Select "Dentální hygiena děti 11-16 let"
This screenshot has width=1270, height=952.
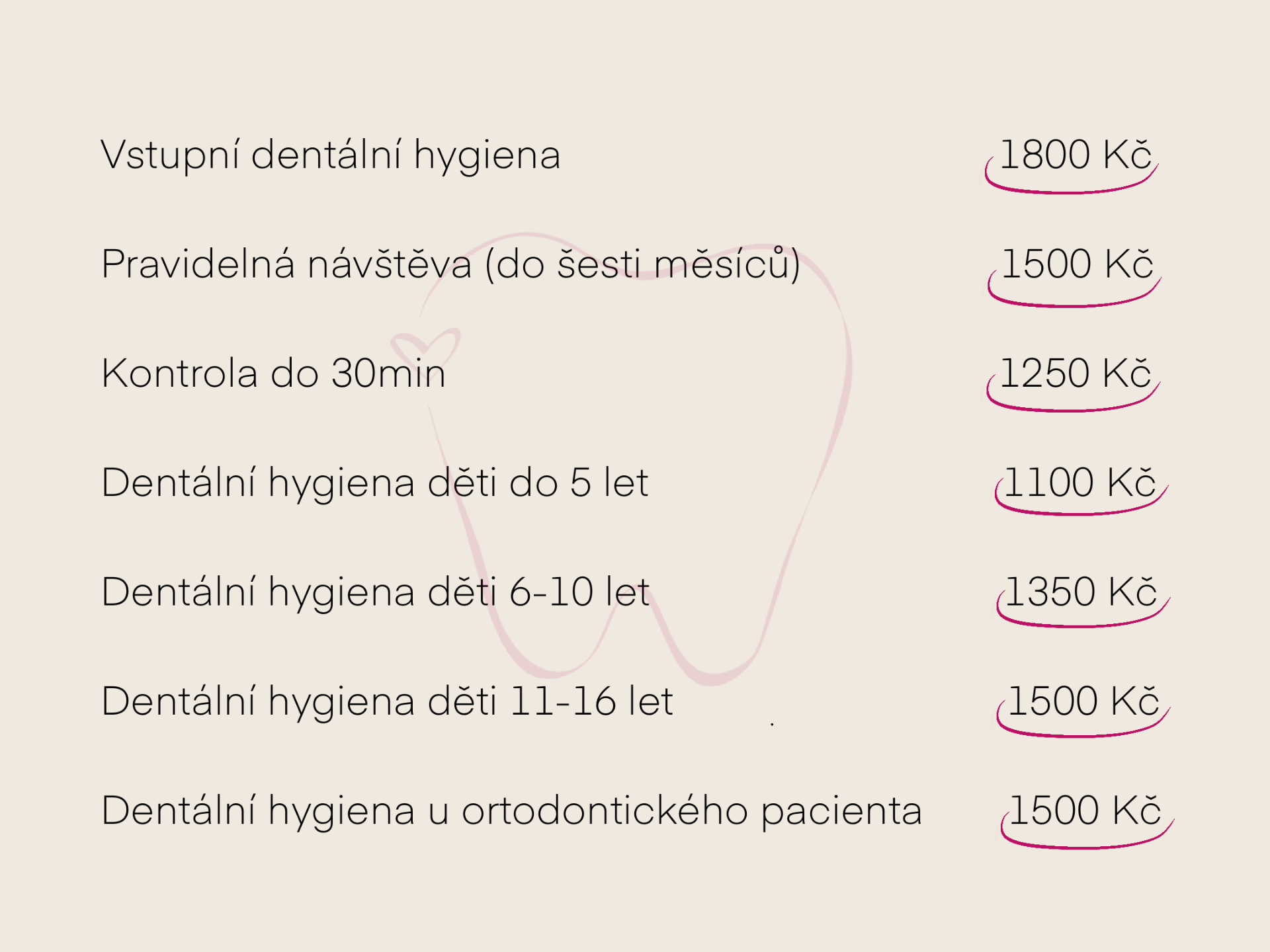pos(387,701)
